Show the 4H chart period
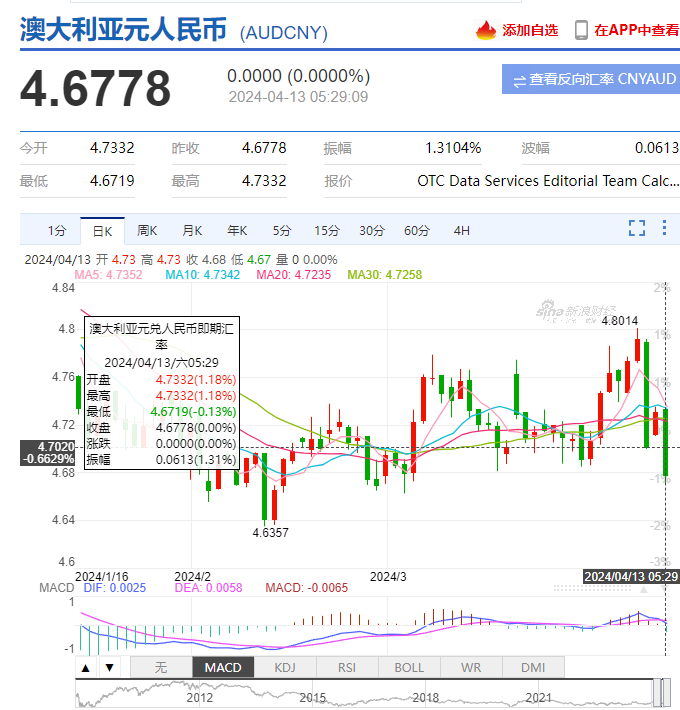The height and width of the screenshot is (710, 680). click(461, 230)
